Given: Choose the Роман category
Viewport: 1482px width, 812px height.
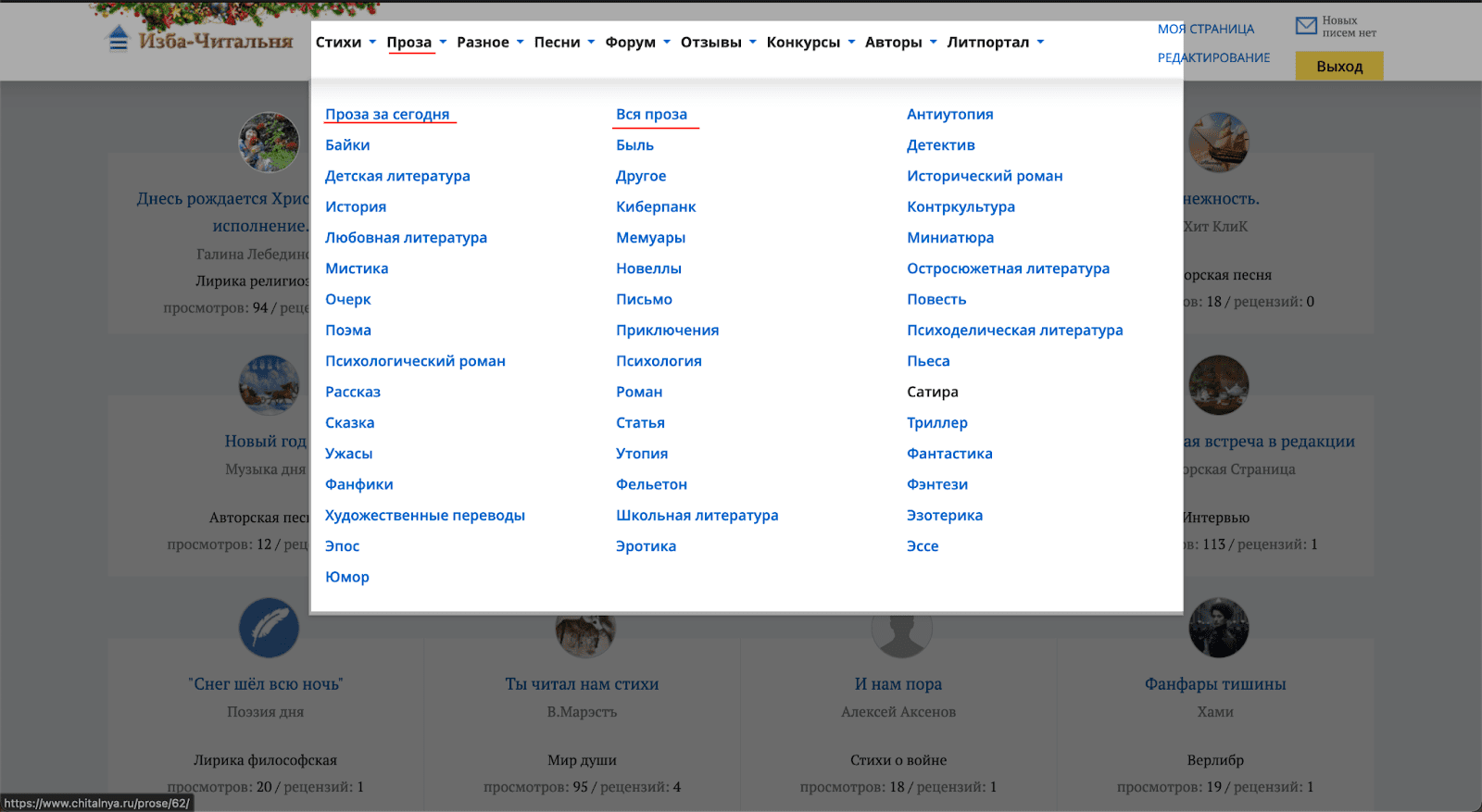Looking at the screenshot, I should pos(639,392).
